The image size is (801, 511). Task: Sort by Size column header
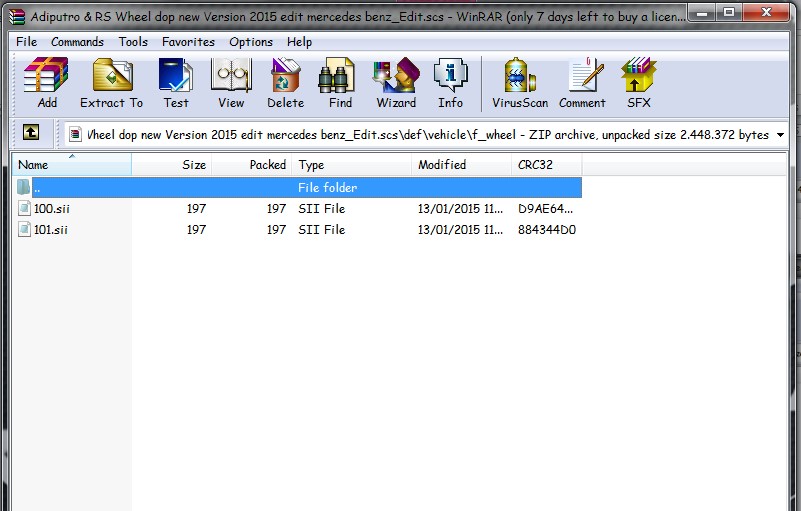tap(172, 165)
